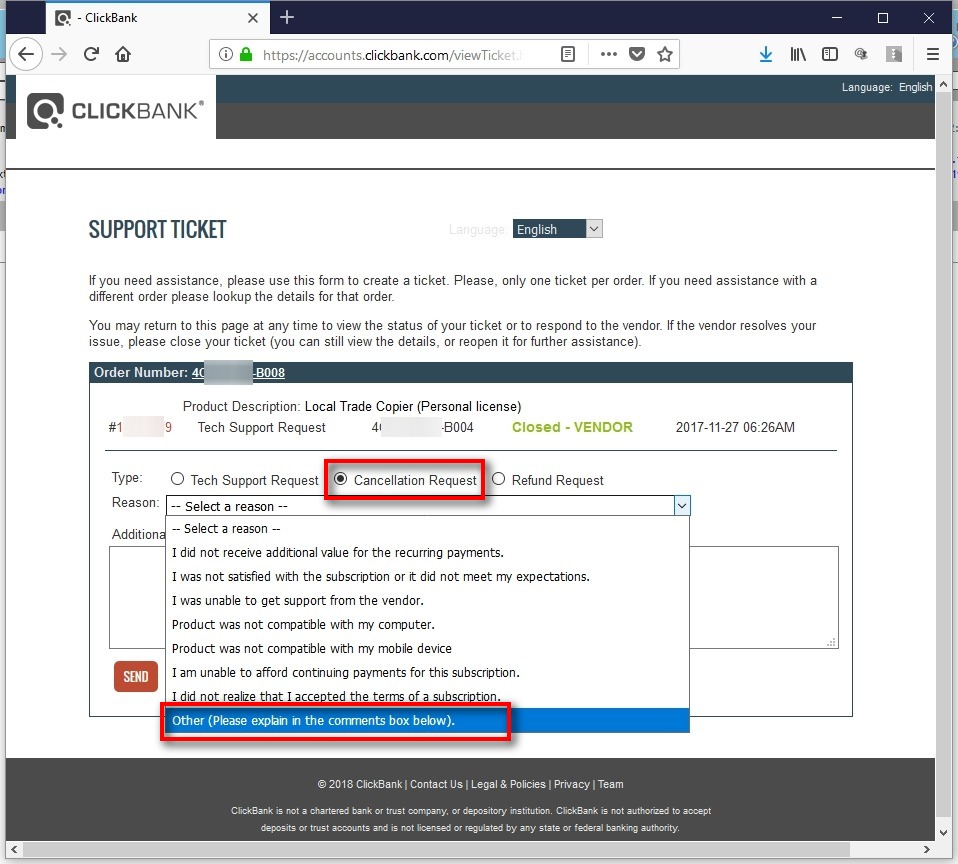
Task: Choose '-- Select a reason --' list entry
Action: [427, 529]
